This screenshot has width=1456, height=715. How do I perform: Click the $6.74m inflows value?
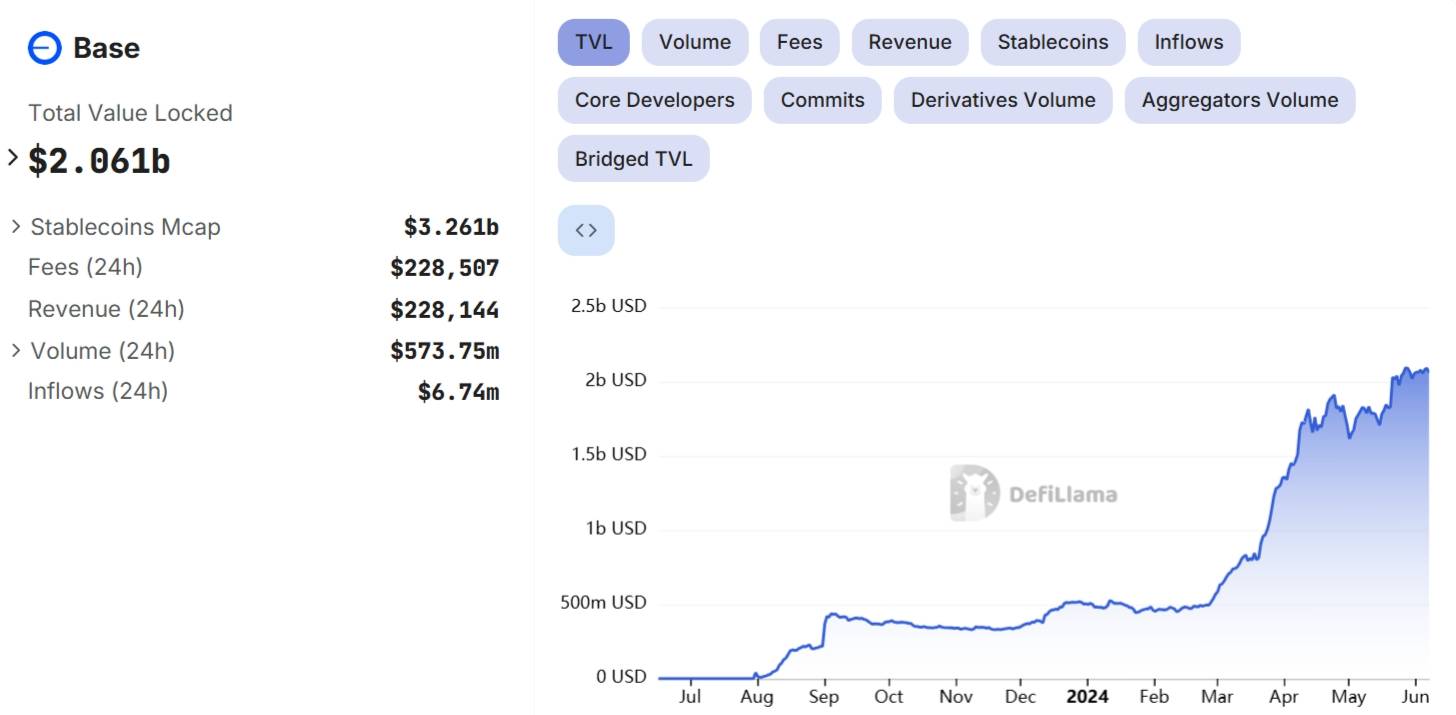[x=458, y=392]
